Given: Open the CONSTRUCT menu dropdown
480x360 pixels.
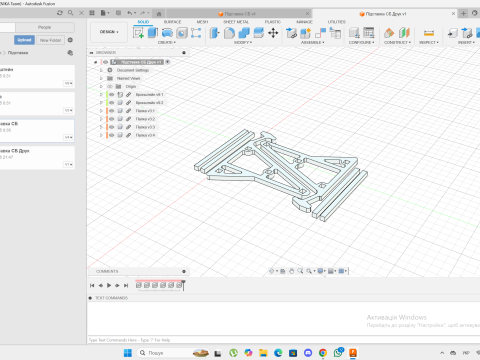Looking at the screenshot, I should click(397, 43).
